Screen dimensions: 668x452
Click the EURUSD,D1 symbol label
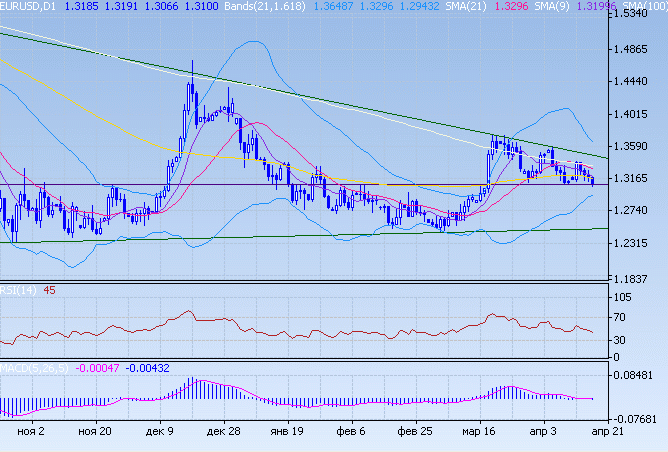28,6
